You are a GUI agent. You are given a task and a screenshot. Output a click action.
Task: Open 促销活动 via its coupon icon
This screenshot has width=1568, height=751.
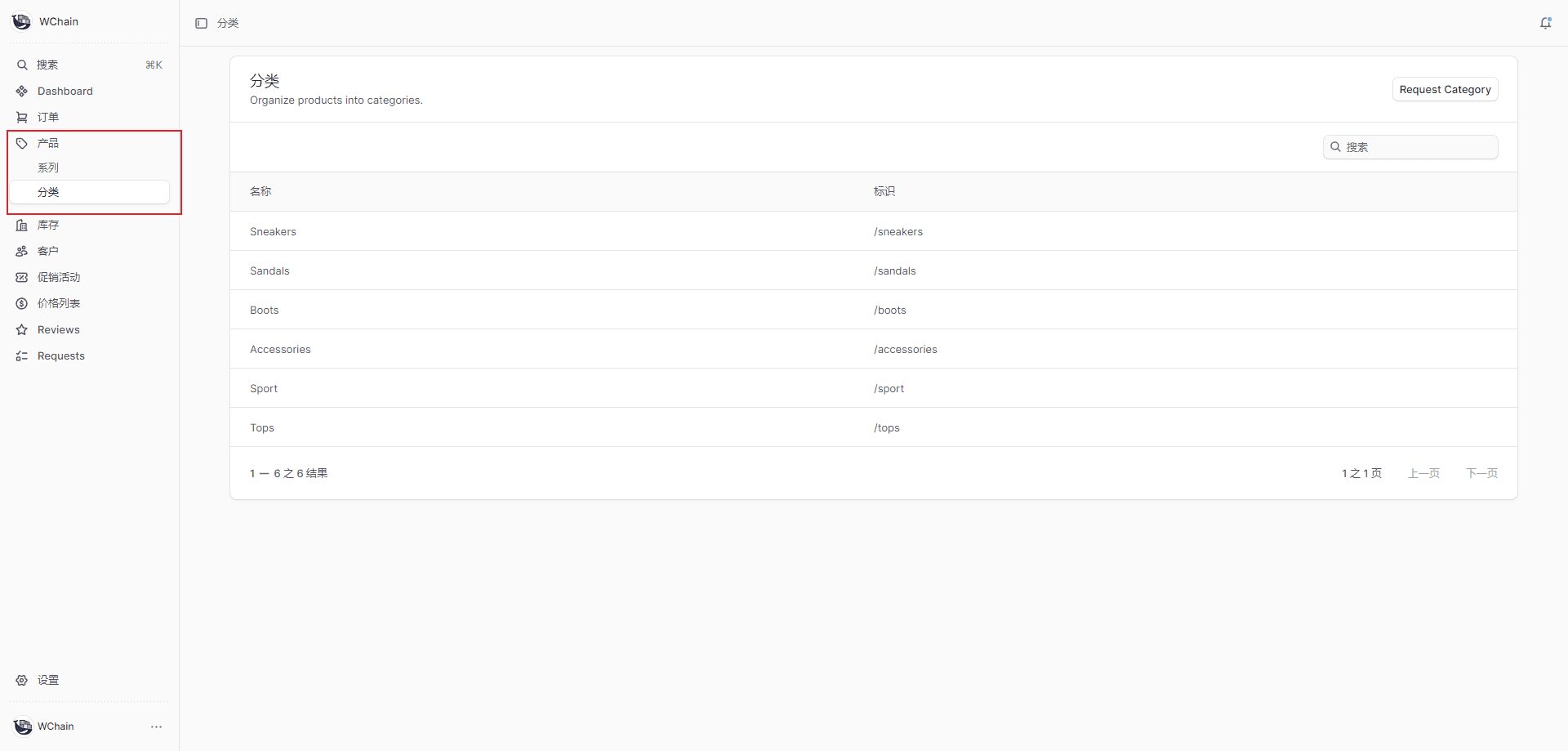click(x=22, y=278)
